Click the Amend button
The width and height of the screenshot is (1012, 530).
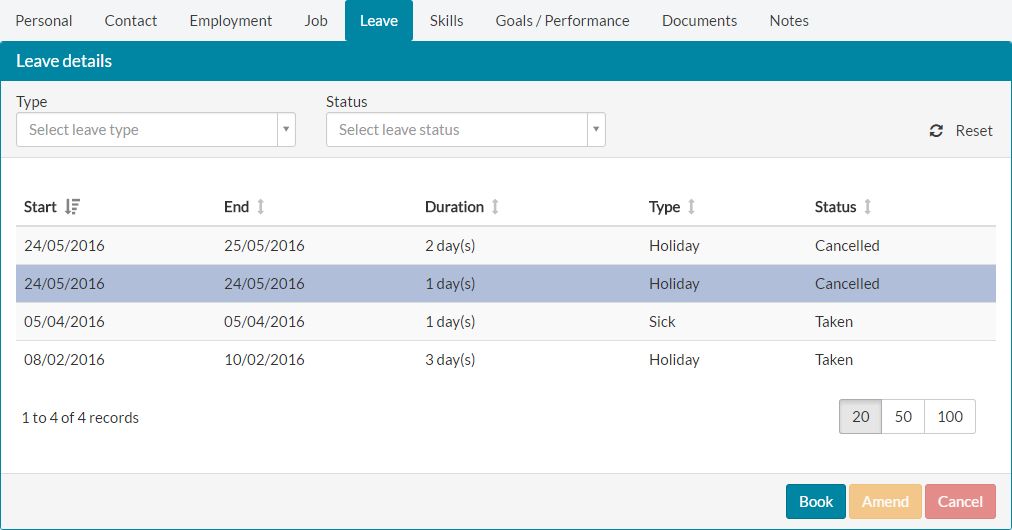coord(885,502)
